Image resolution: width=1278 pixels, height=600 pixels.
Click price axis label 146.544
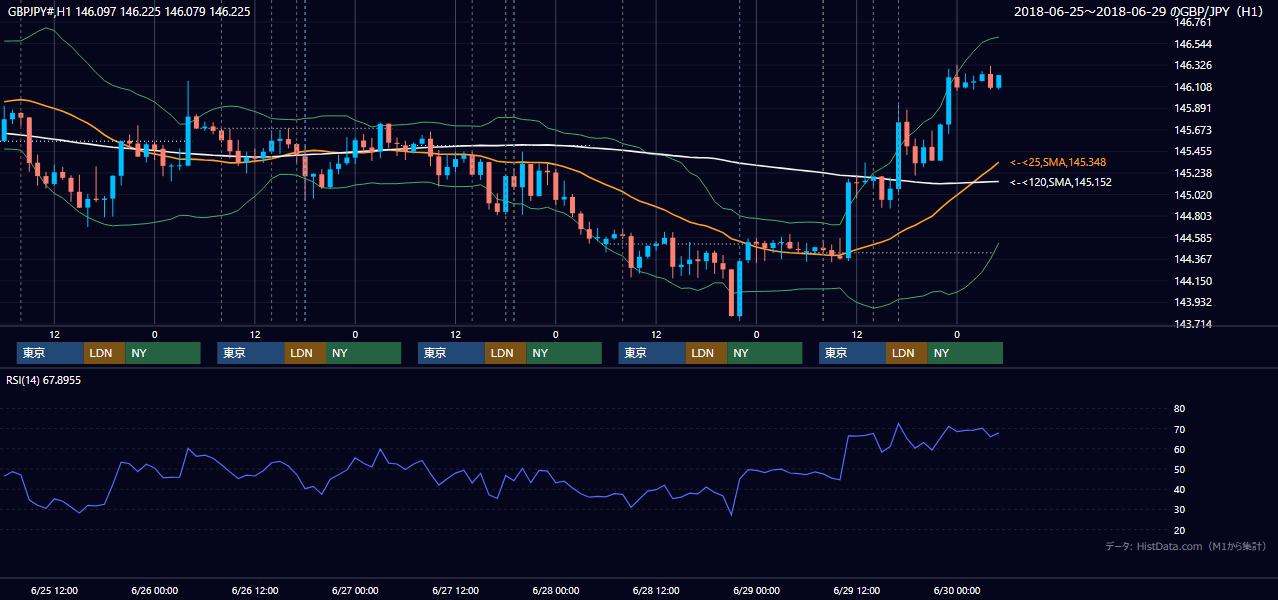1194,44
